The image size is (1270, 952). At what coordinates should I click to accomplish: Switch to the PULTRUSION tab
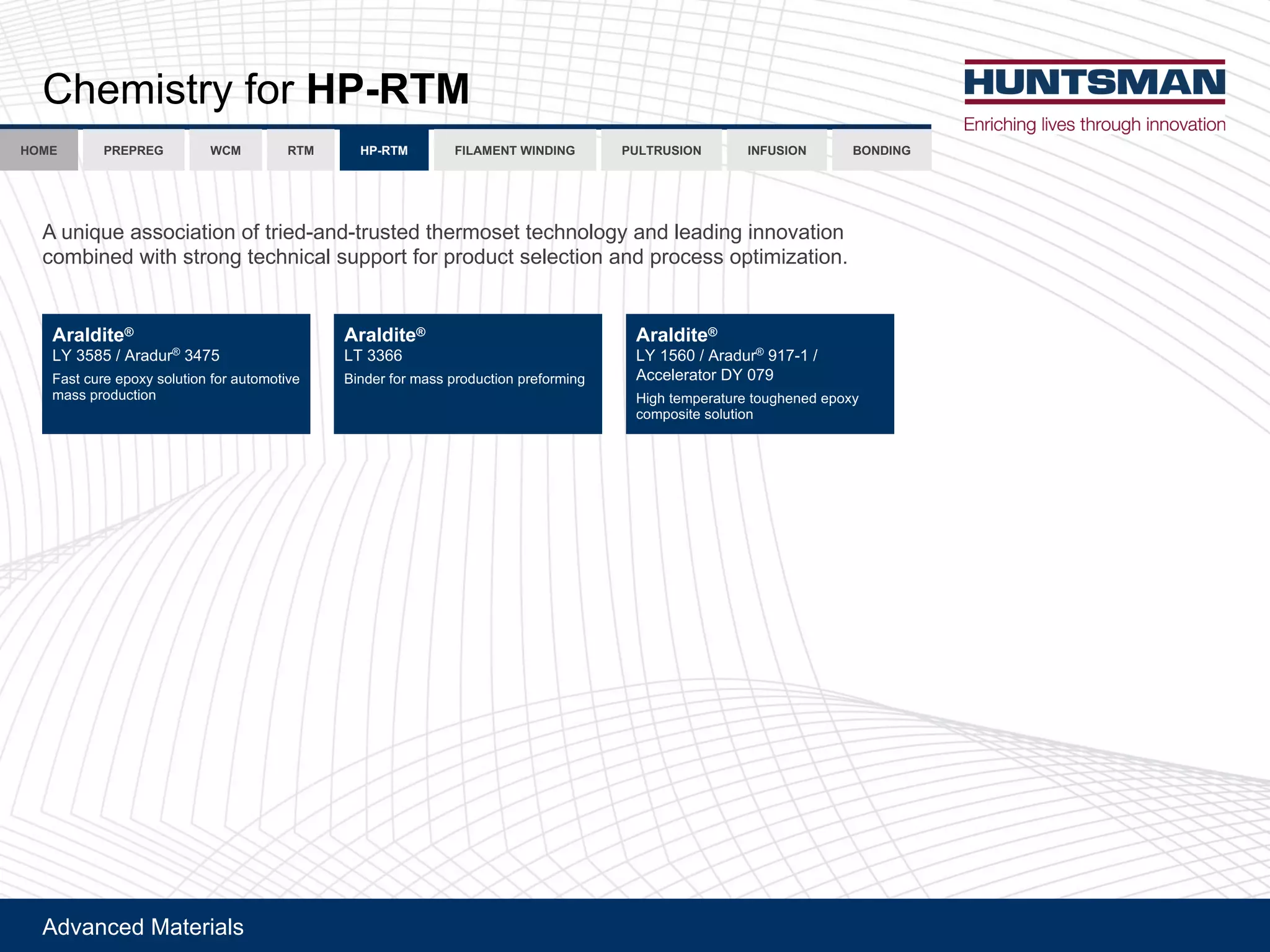pos(661,151)
